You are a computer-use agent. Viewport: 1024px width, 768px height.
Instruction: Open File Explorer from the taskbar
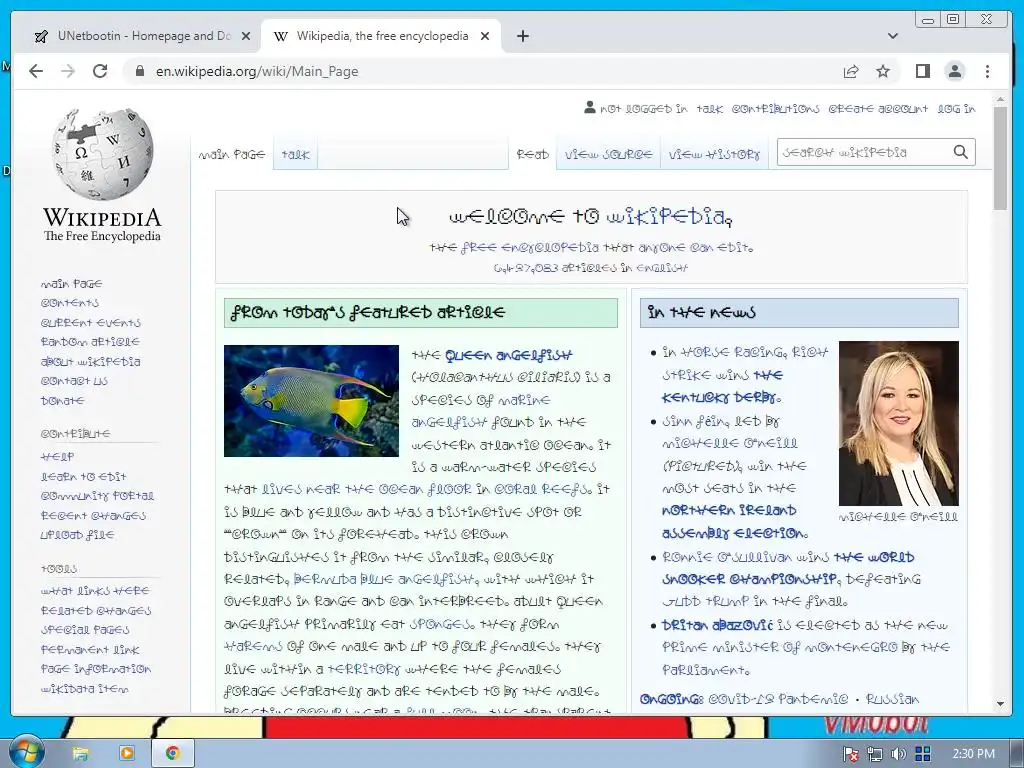click(x=80, y=754)
